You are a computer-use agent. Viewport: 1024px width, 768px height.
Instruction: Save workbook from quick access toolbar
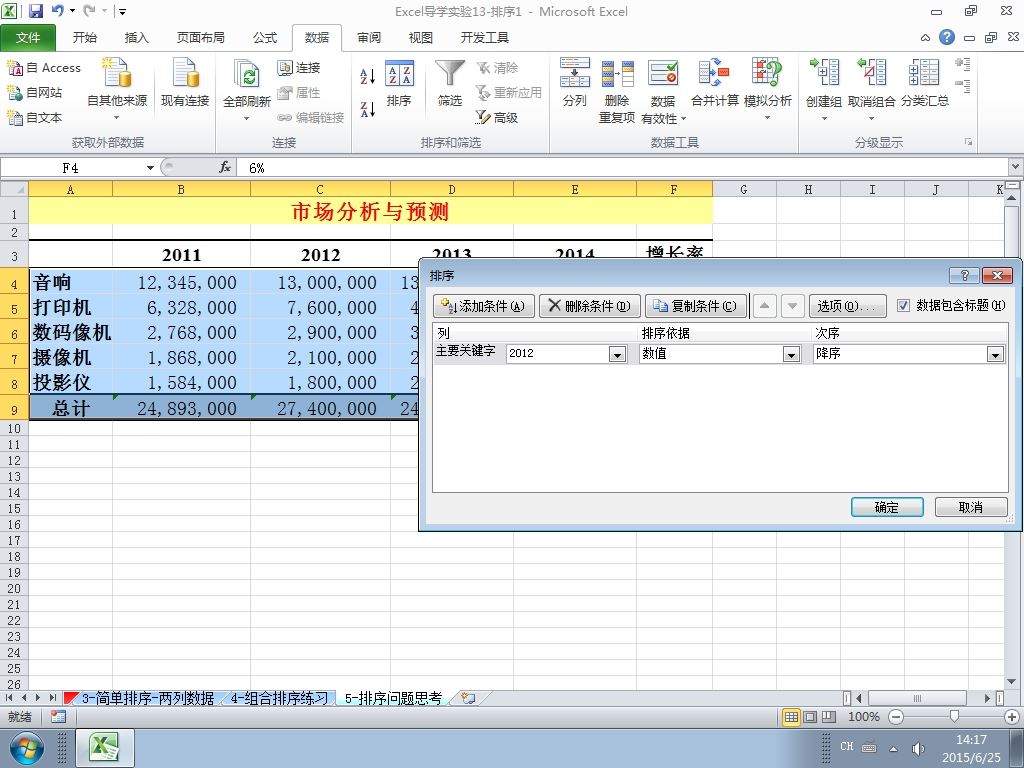tap(35, 11)
